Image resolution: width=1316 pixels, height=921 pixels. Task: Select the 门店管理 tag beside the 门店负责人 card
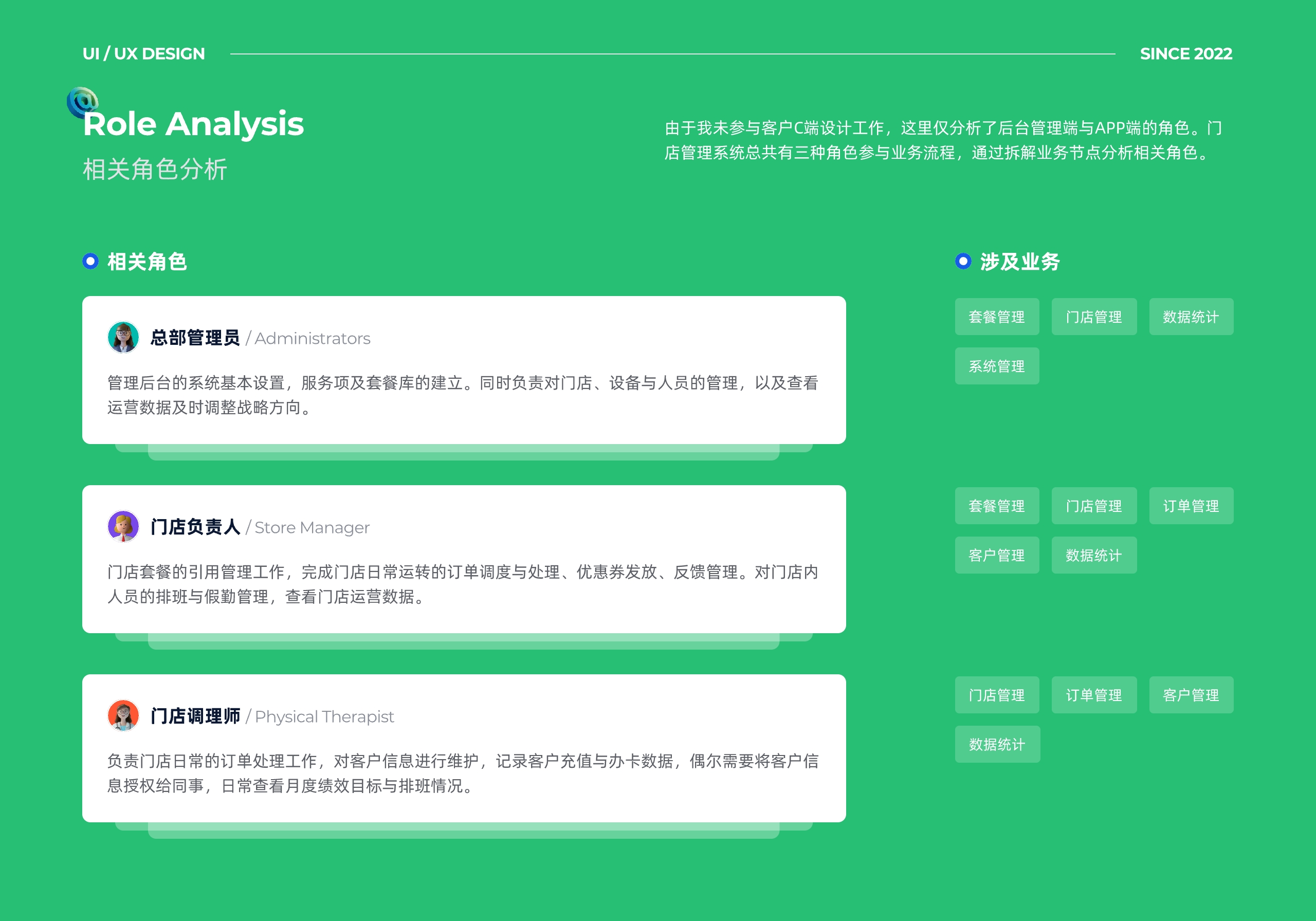tap(1093, 506)
